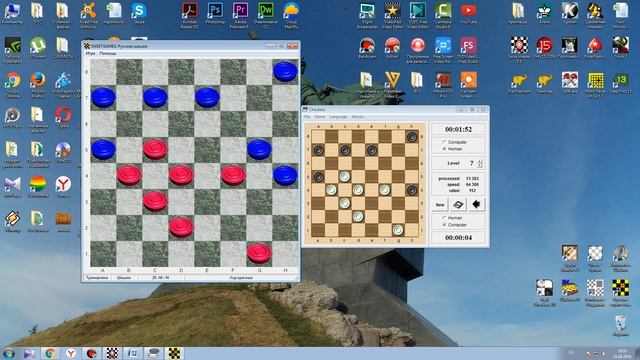Open the Opera desktop icon

[63, 116]
